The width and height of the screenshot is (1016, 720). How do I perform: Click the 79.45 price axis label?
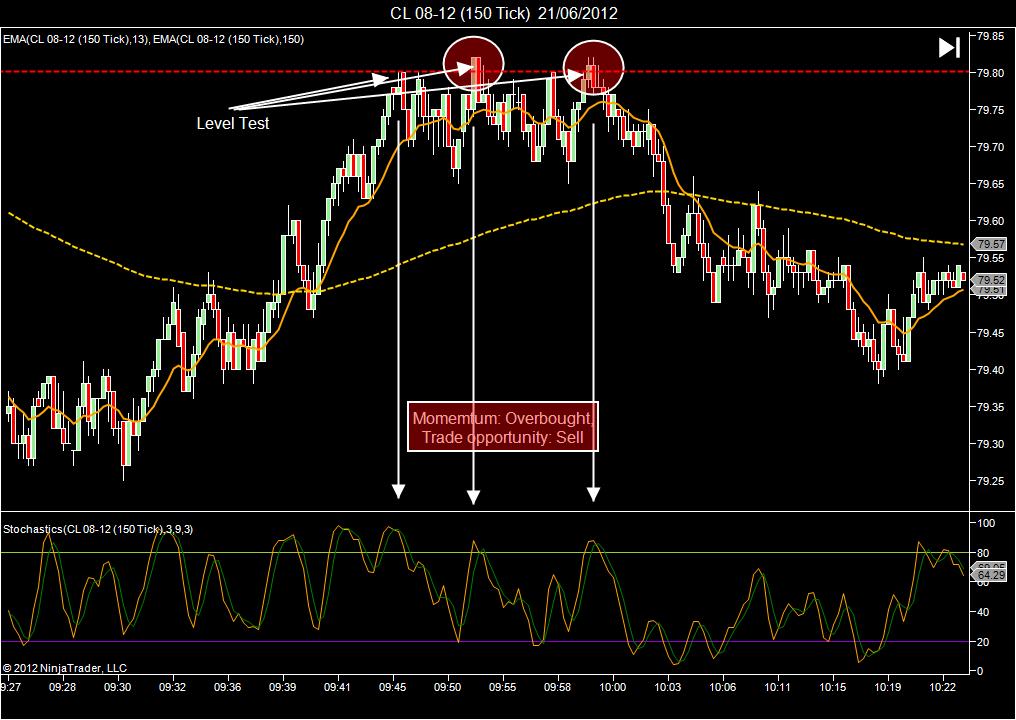point(991,333)
